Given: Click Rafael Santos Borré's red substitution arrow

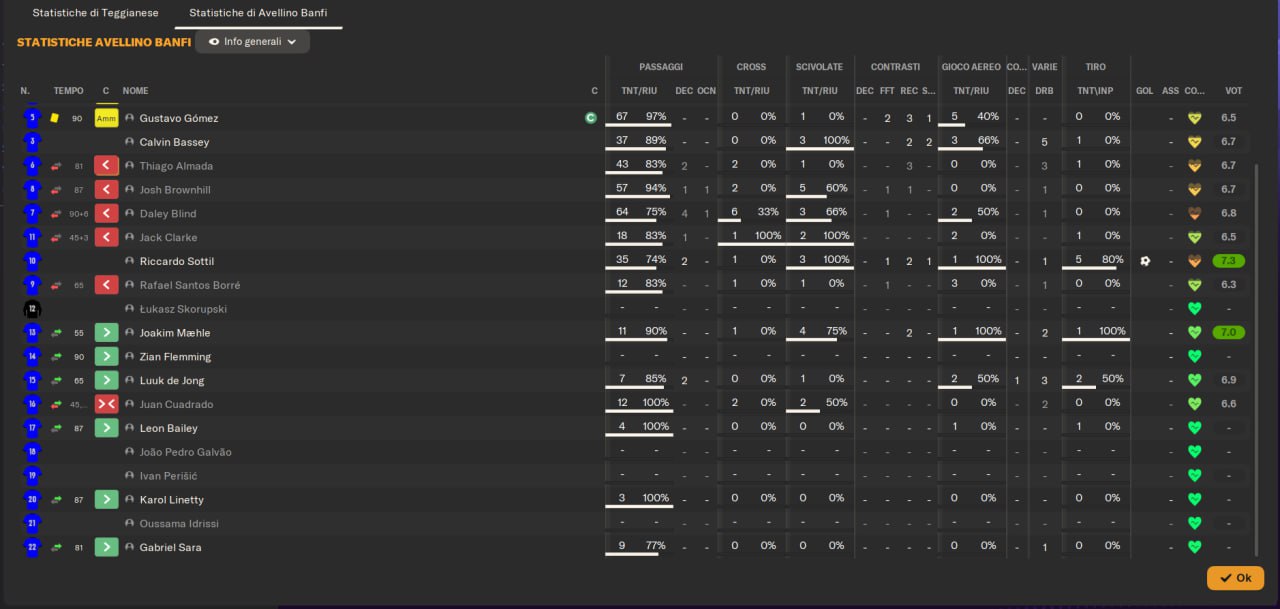Looking at the screenshot, I should tap(107, 285).
